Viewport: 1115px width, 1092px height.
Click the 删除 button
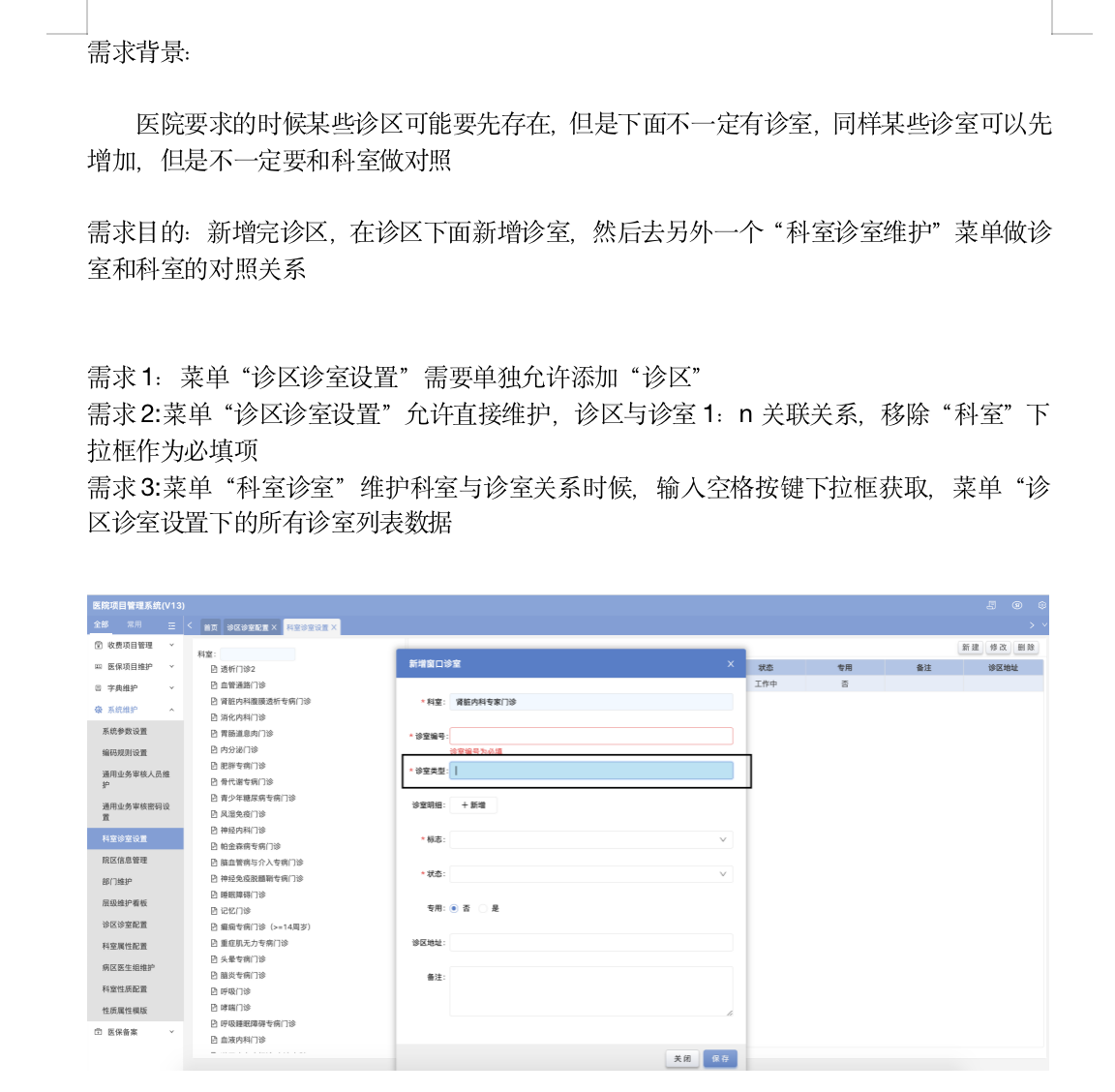[1025, 648]
